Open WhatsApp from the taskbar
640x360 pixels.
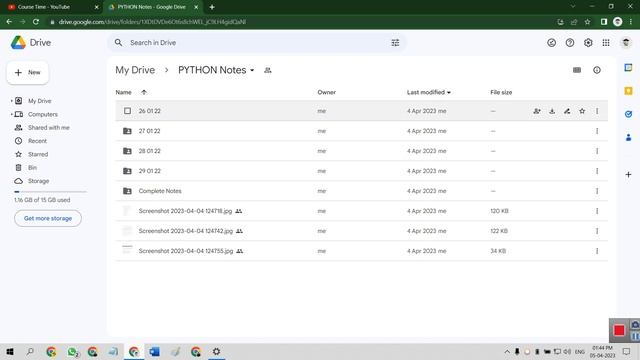coord(73,351)
